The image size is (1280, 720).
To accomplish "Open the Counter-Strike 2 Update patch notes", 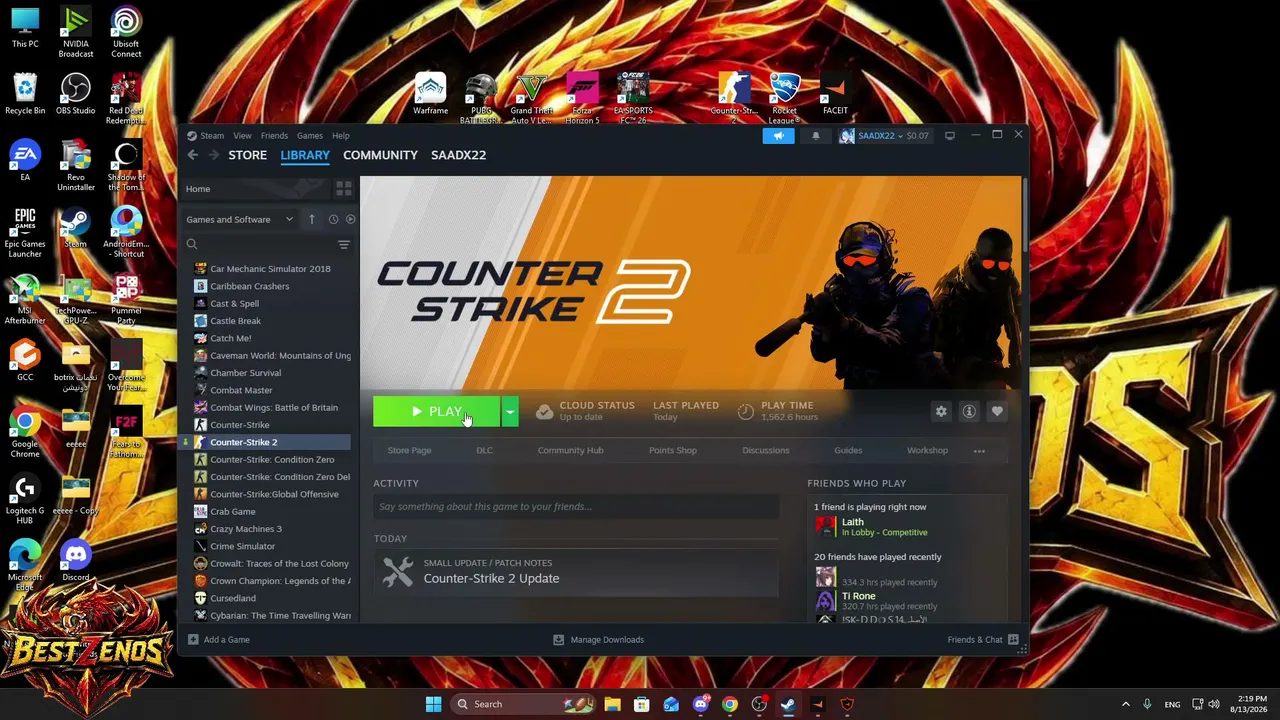I will [x=576, y=572].
